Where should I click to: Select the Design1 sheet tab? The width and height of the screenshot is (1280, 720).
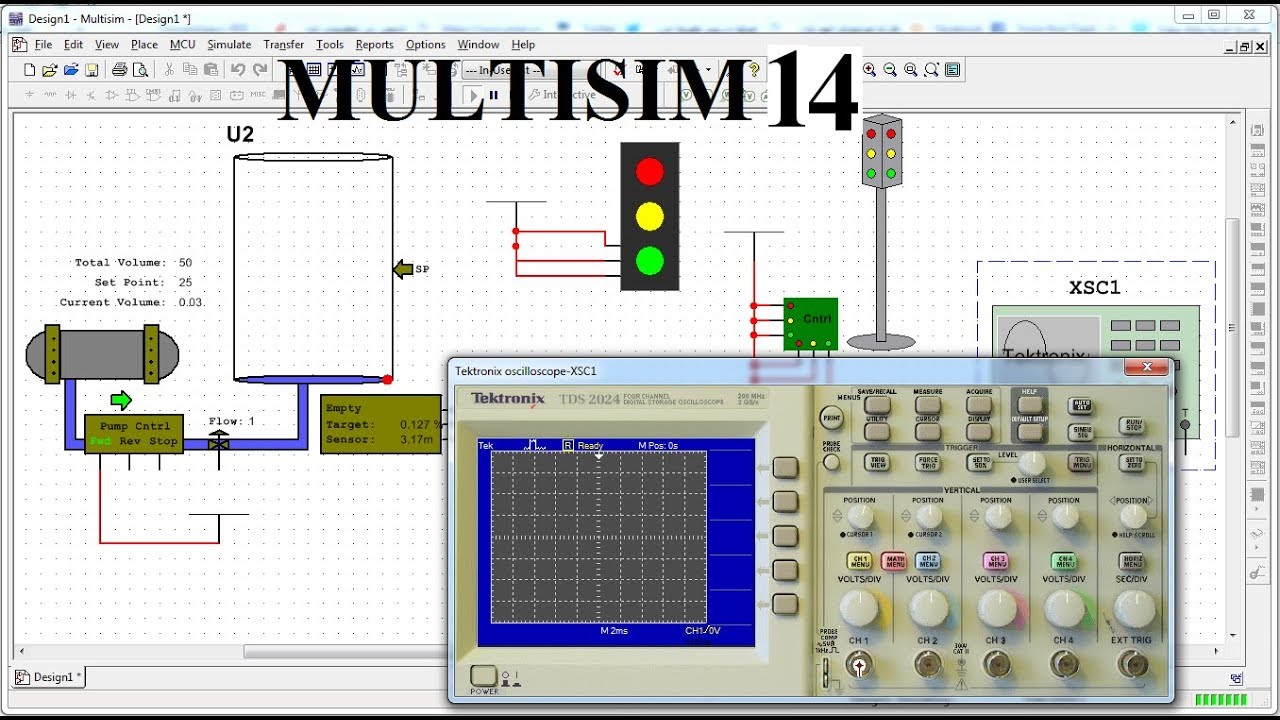click(50, 677)
